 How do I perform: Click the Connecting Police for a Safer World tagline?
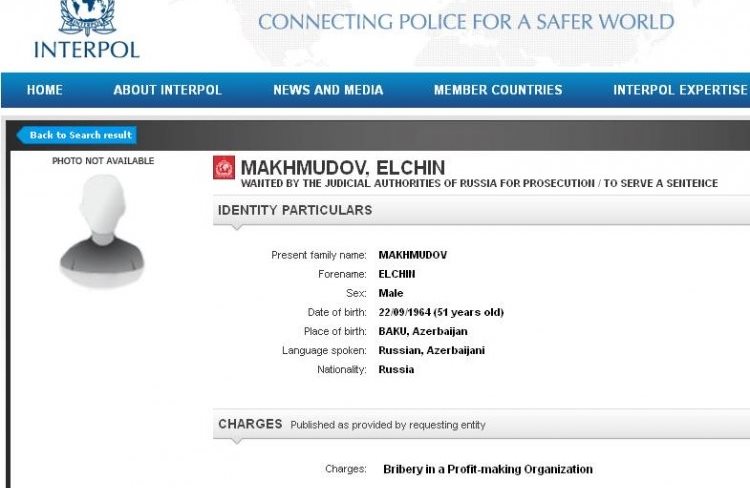(466, 22)
